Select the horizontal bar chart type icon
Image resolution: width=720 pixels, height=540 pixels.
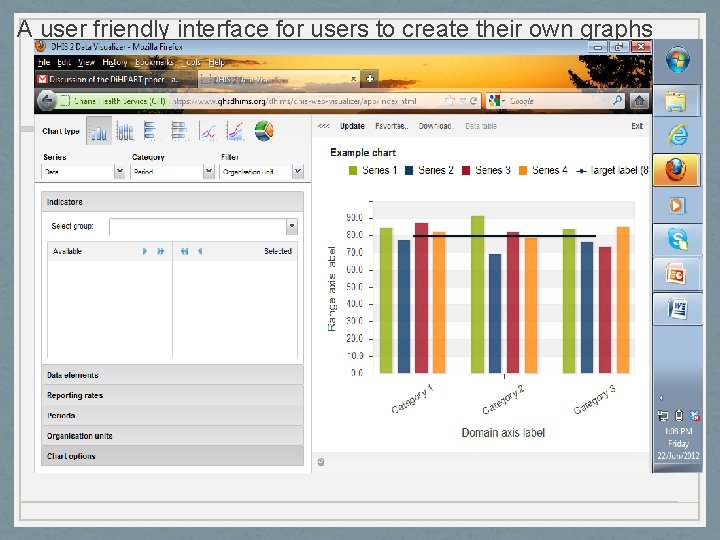(x=150, y=131)
